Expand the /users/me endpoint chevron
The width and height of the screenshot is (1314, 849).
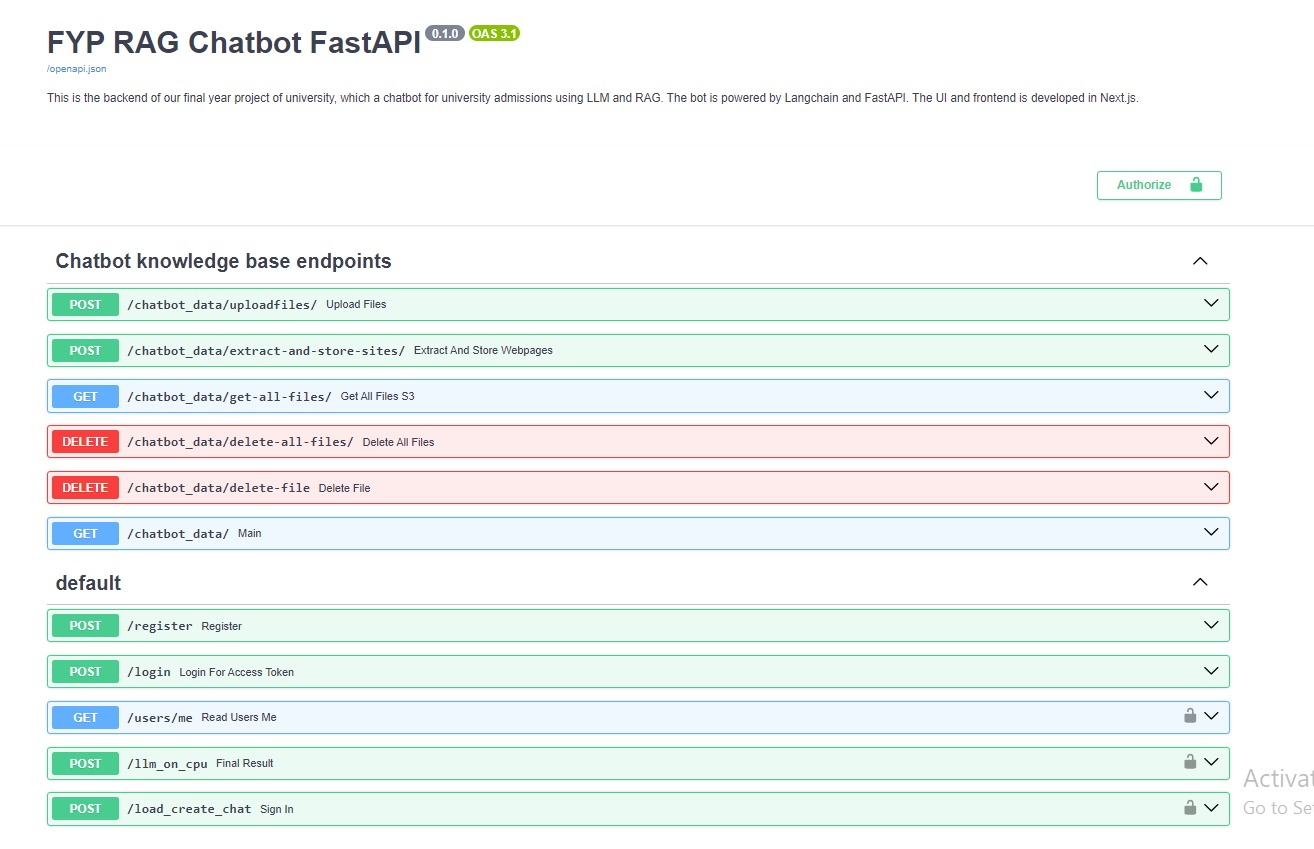(1211, 716)
